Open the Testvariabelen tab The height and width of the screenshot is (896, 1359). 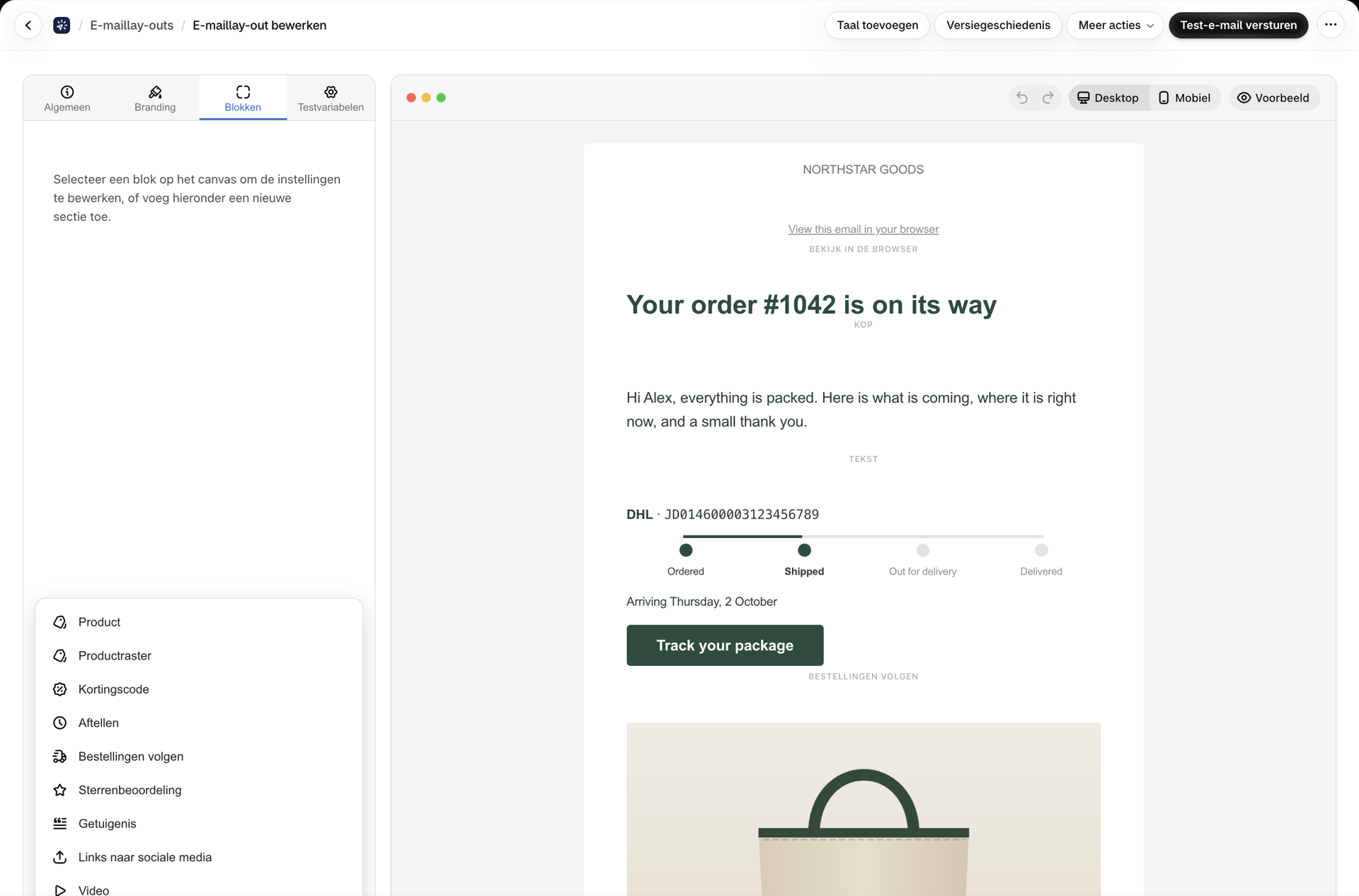pos(331,98)
